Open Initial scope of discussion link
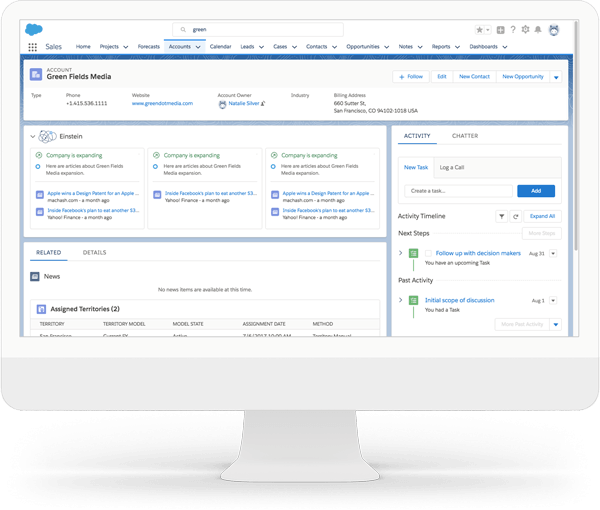Screen dimensions: 600x510 (460, 300)
